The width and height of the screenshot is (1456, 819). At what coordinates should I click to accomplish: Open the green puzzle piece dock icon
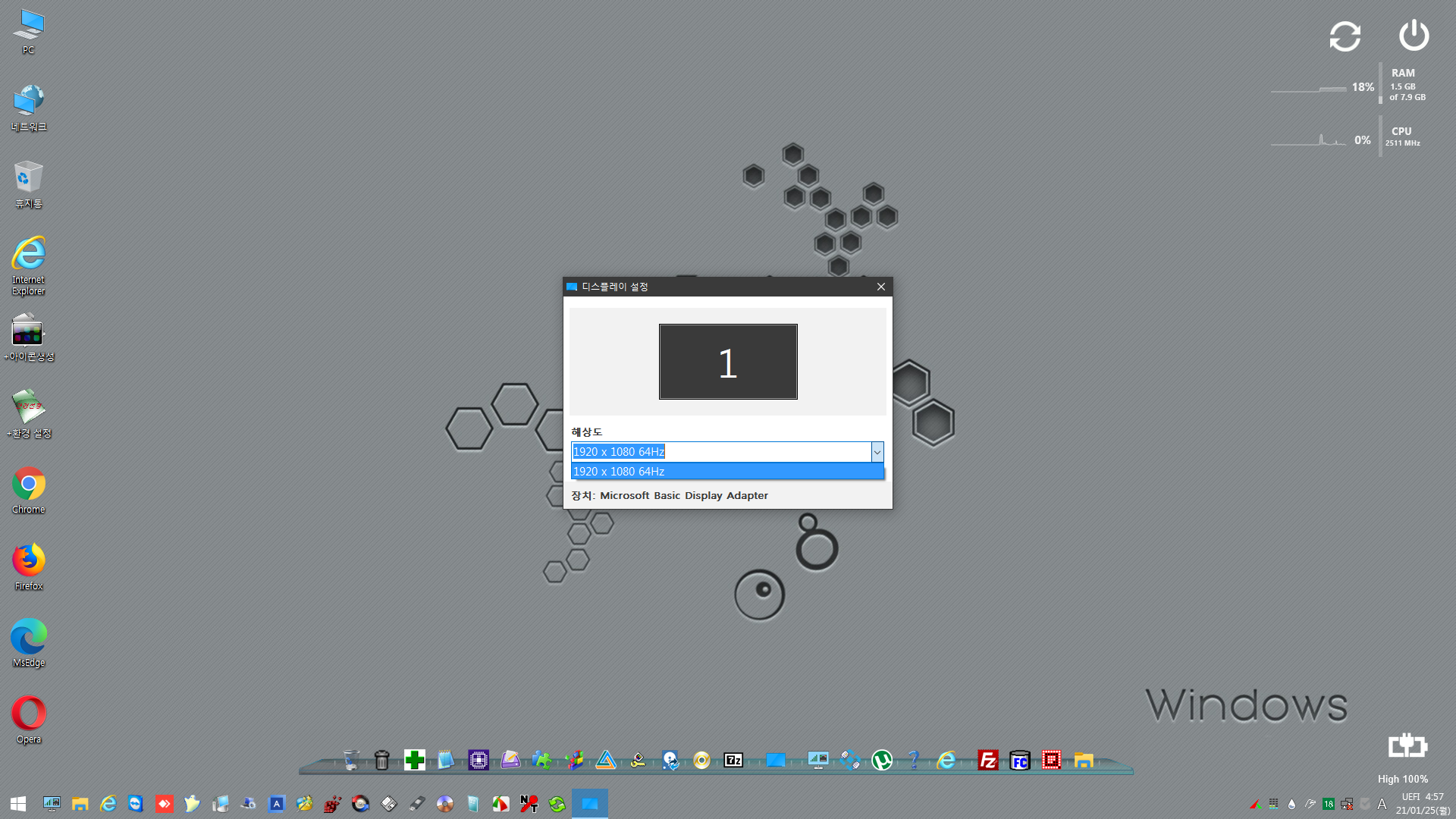[541, 760]
